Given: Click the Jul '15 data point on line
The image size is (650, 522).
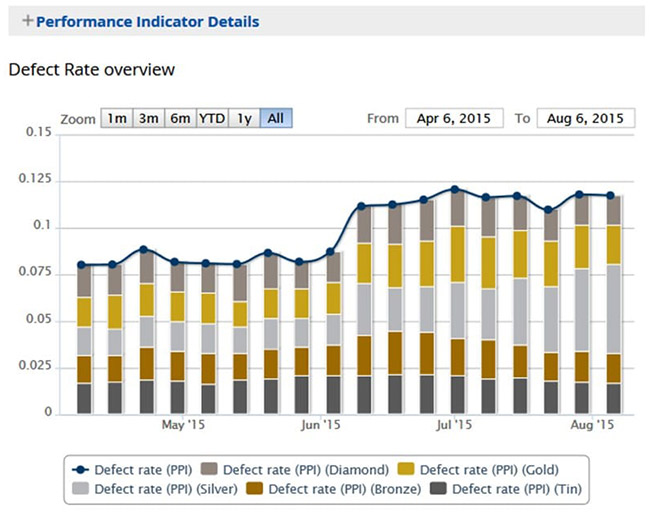Looking at the screenshot, I should [x=454, y=189].
